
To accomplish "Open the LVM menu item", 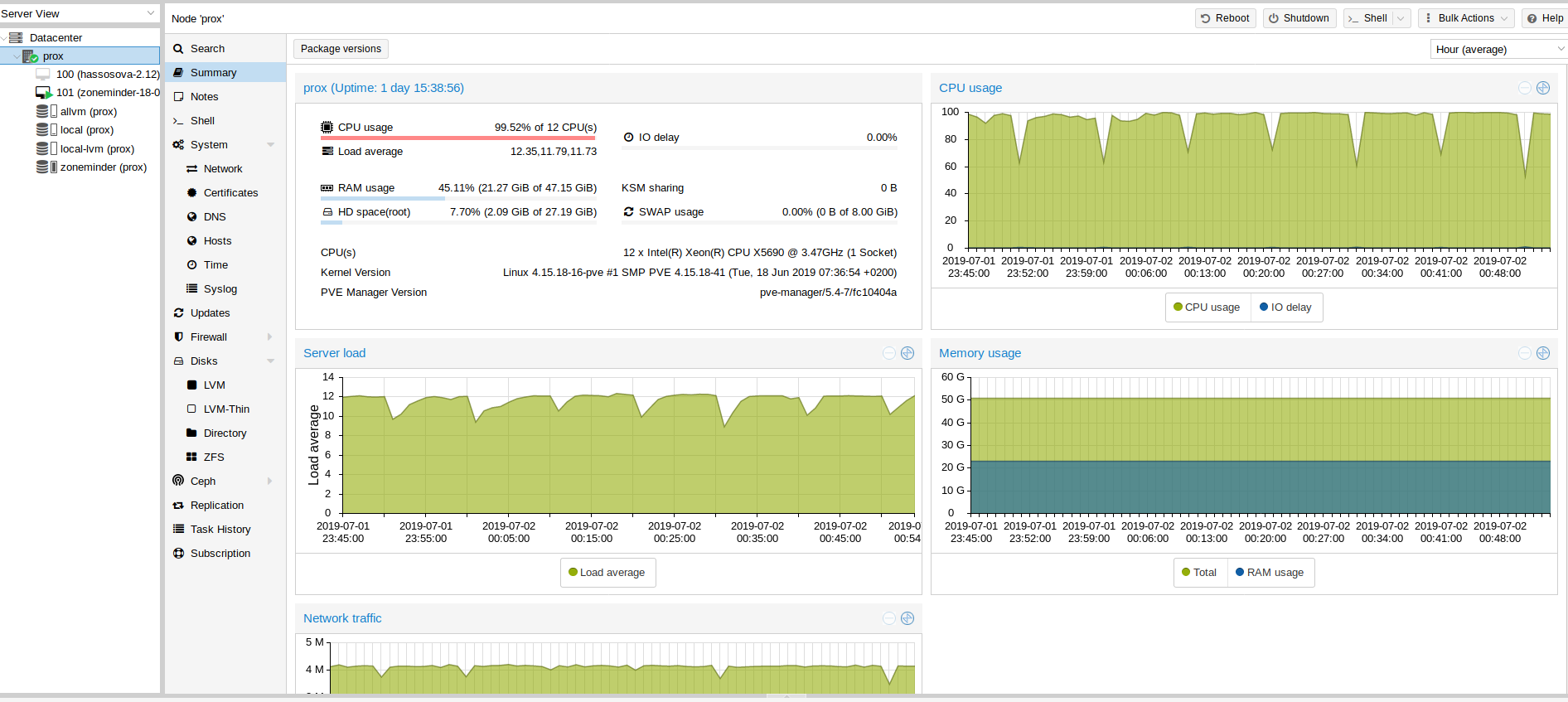I will (225, 385).
